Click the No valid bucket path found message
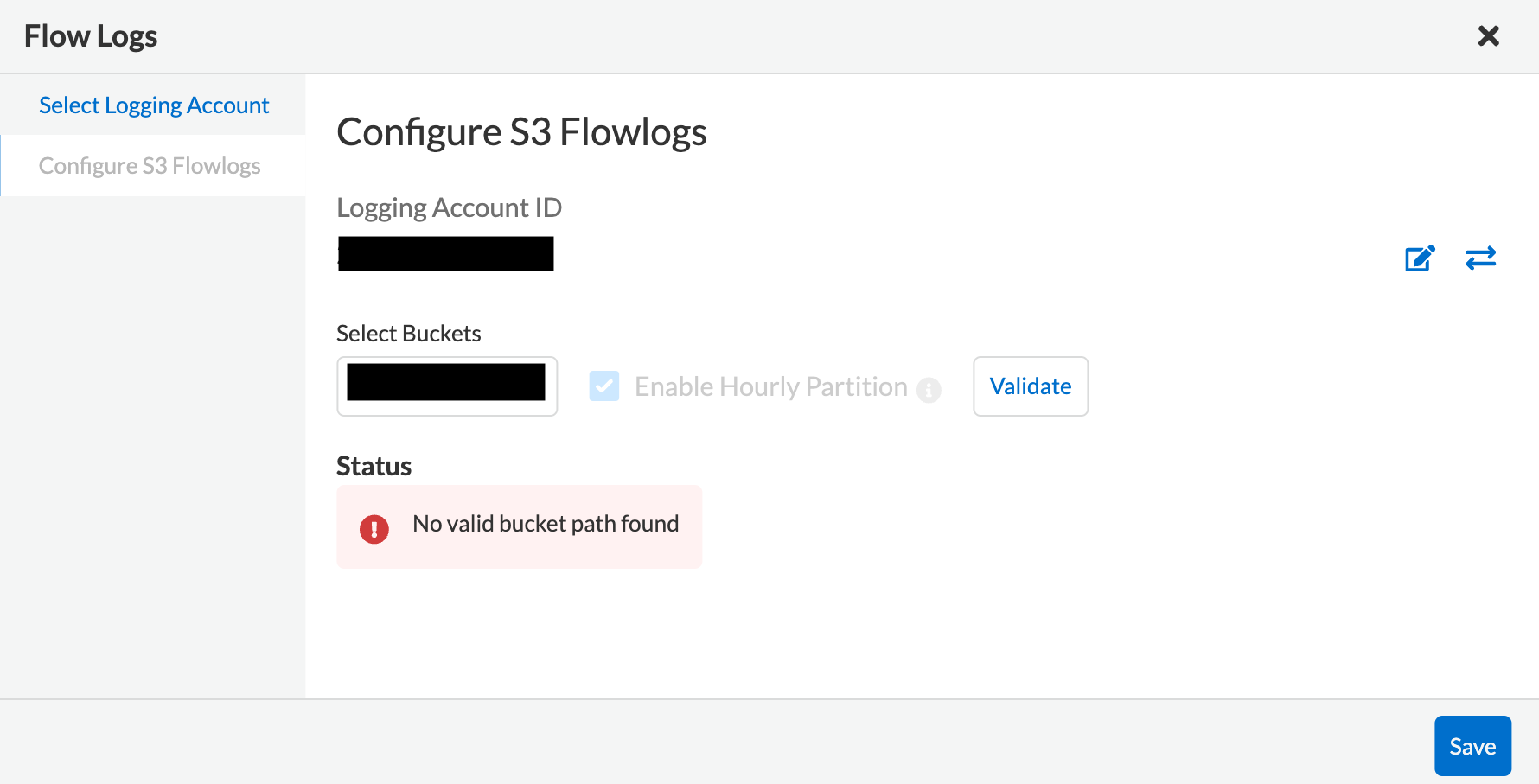The height and width of the screenshot is (784, 1539). tap(546, 524)
